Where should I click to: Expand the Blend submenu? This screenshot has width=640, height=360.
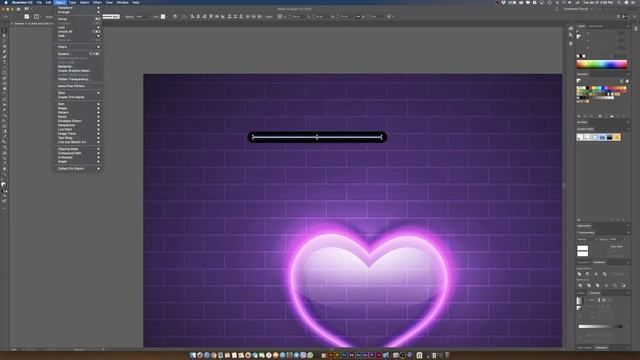(78, 117)
